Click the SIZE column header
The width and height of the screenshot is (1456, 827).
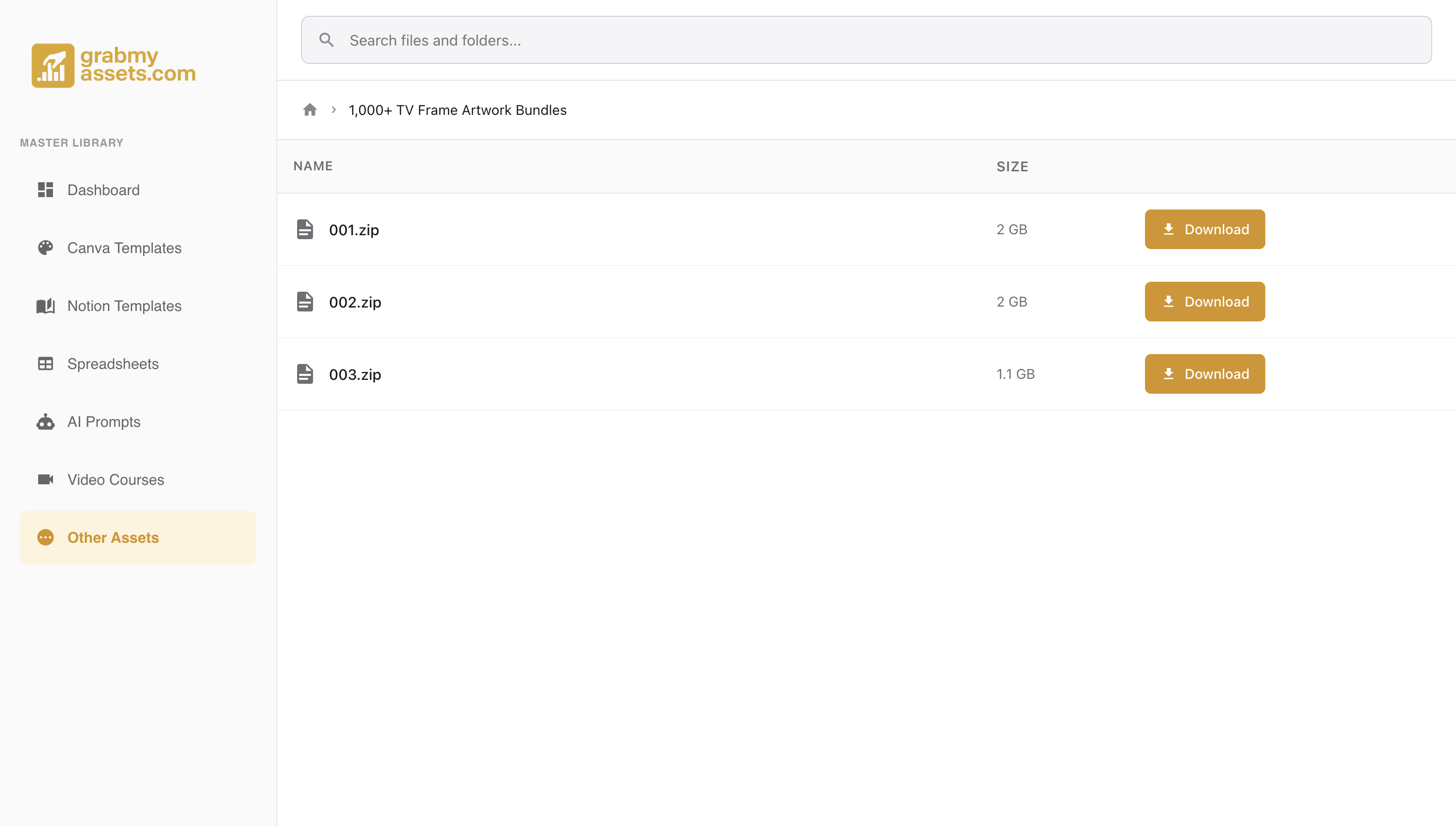[1012, 166]
